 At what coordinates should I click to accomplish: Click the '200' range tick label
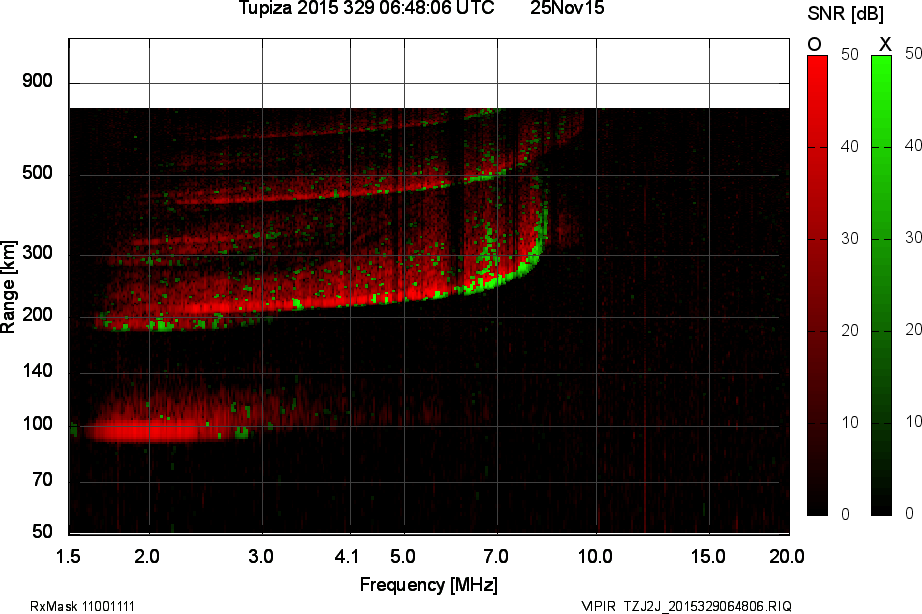point(37,315)
